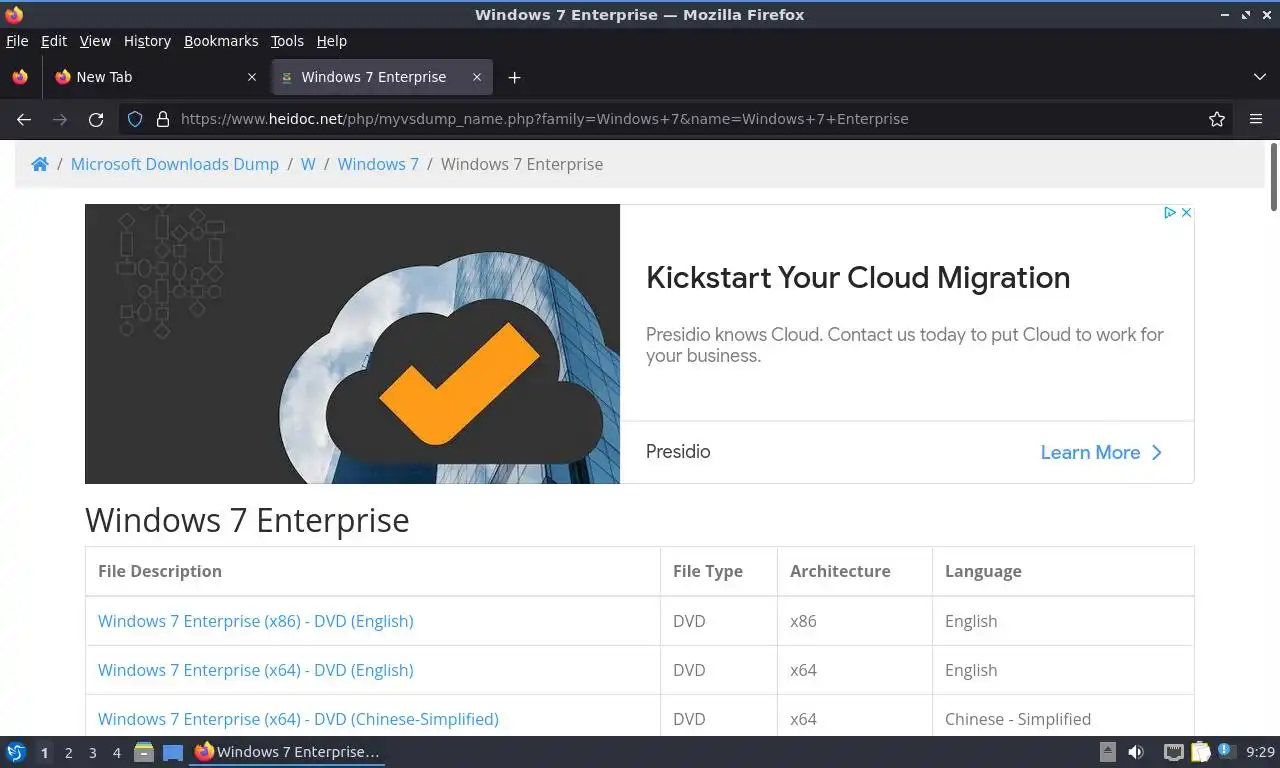Close the ad with the X icon
This screenshot has height=768, width=1280.
pyautogui.click(x=1186, y=213)
